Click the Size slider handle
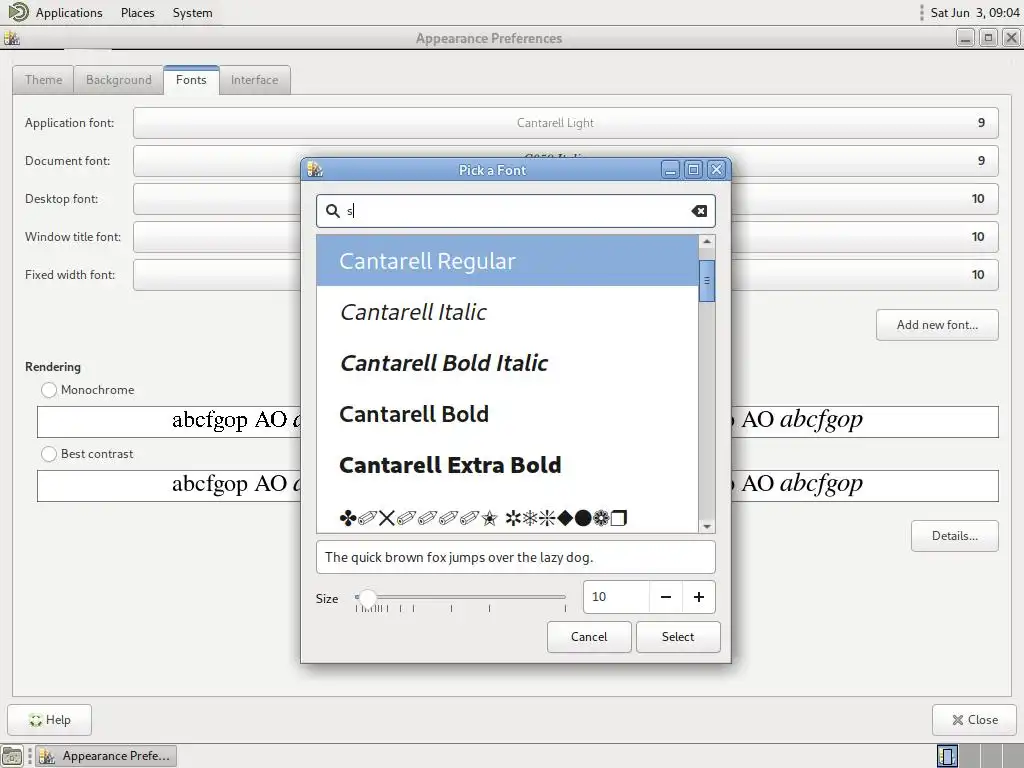Image resolution: width=1024 pixels, height=768 pixels. coord(368,597)
